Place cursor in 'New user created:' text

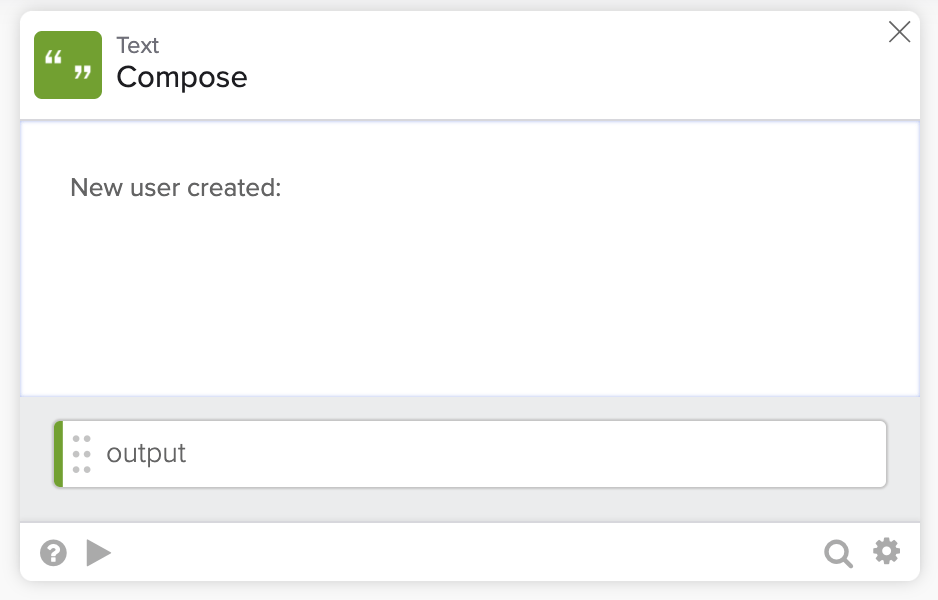coord(176,187)
